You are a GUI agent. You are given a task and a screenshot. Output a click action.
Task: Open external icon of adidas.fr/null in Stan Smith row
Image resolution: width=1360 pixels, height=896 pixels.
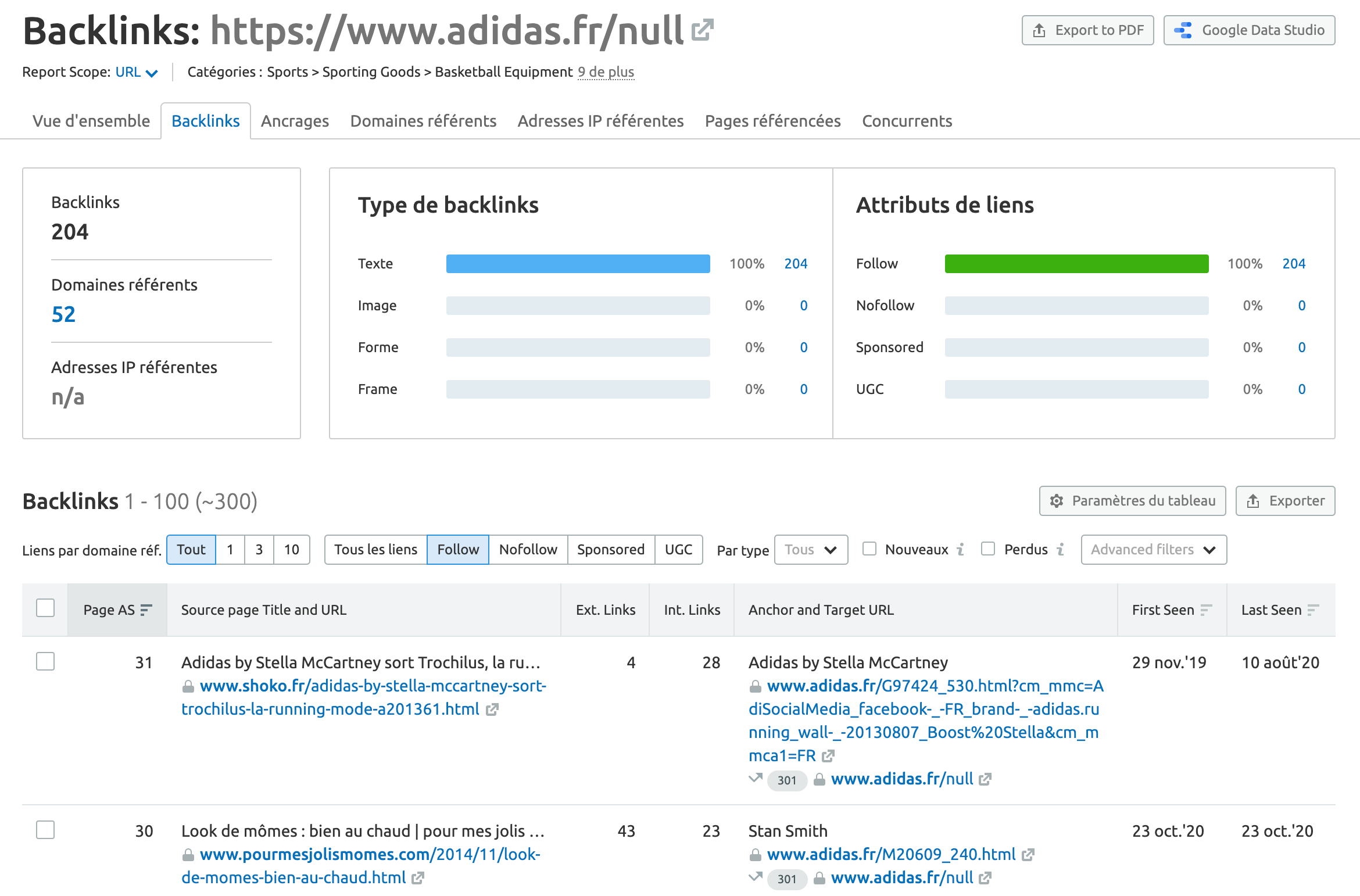(x=985, y=878)
